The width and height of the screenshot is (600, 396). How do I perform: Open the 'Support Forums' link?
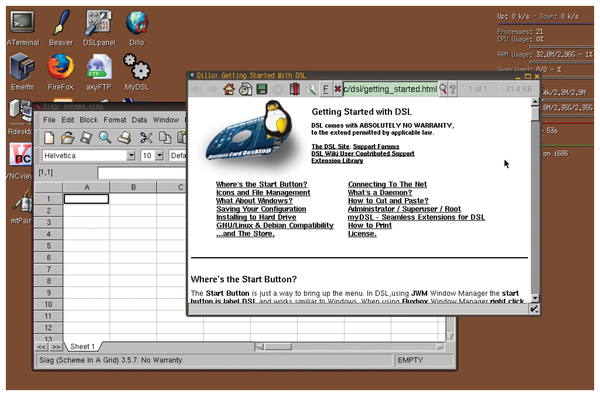(x=376, y=147)
